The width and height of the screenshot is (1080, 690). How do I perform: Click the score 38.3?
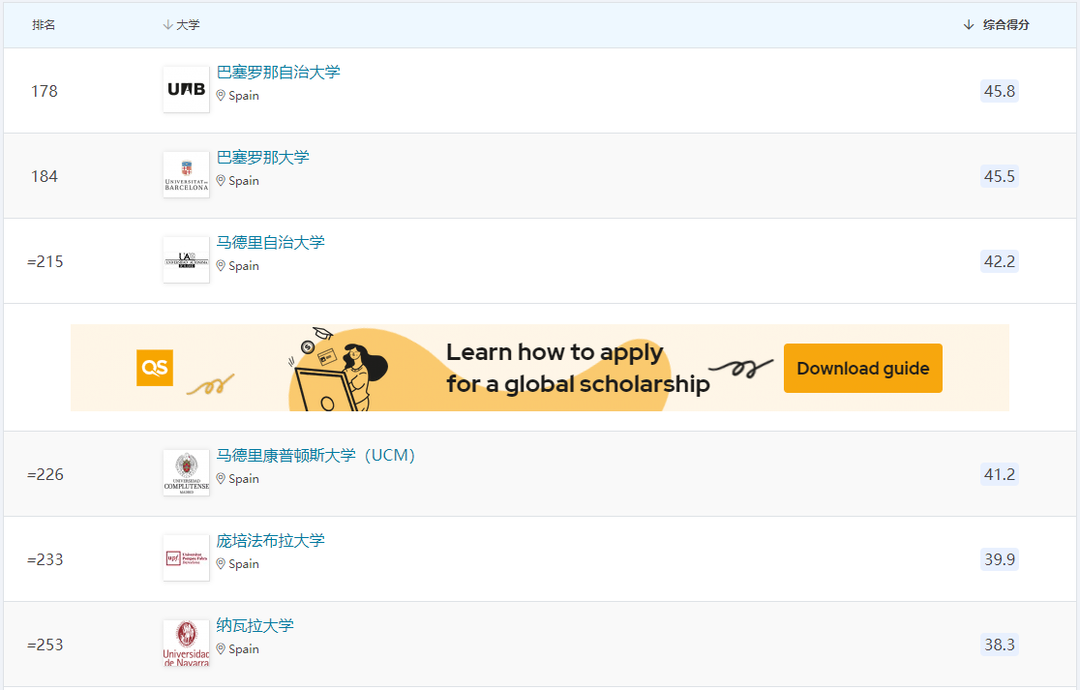click(999, 645)
